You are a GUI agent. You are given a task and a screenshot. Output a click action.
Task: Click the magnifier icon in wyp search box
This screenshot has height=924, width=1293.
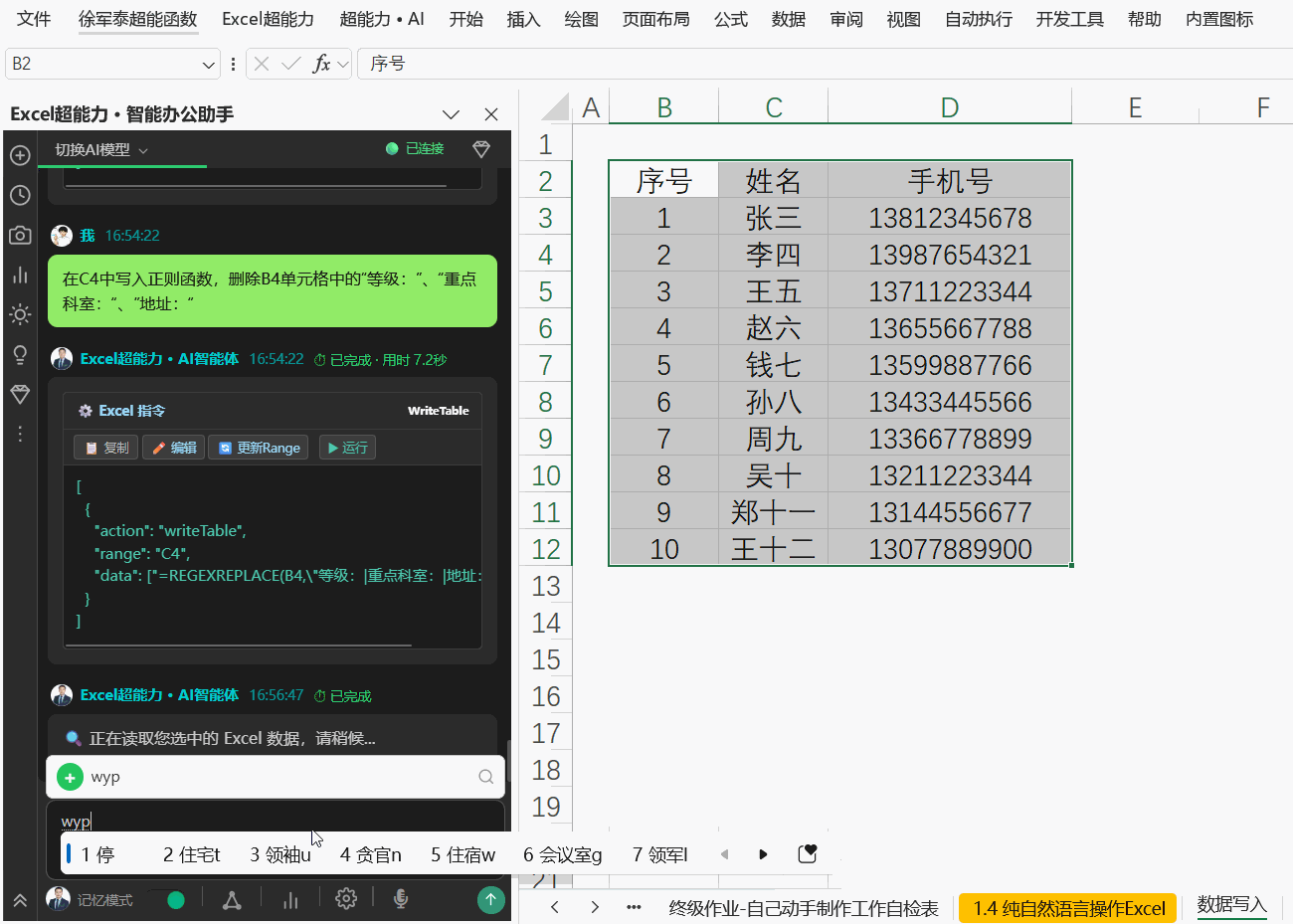coord(486,777)
